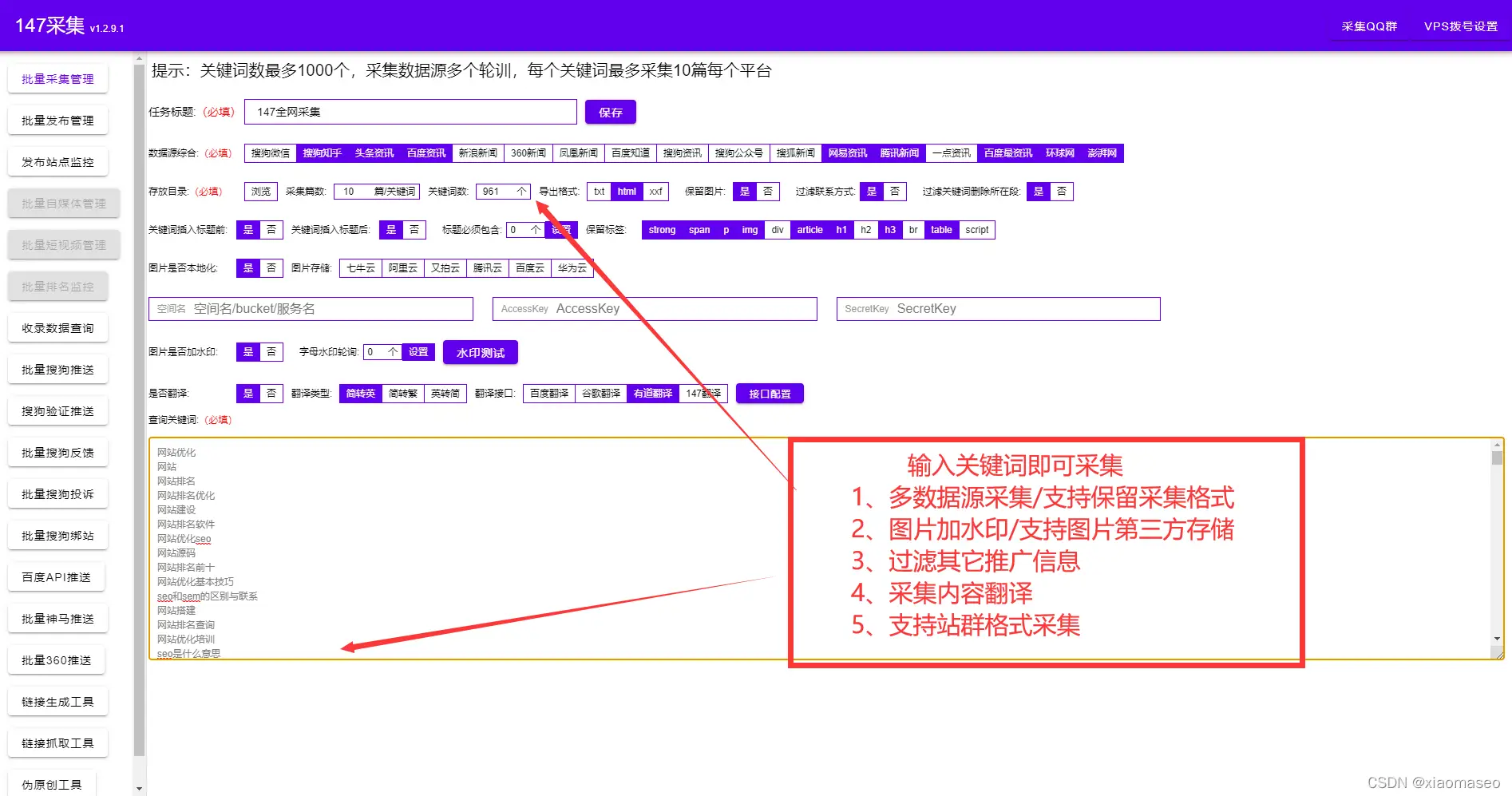1512x796 pixels.
Task: Select 阿里云 for image storage
Action: [x=402, y=268]
